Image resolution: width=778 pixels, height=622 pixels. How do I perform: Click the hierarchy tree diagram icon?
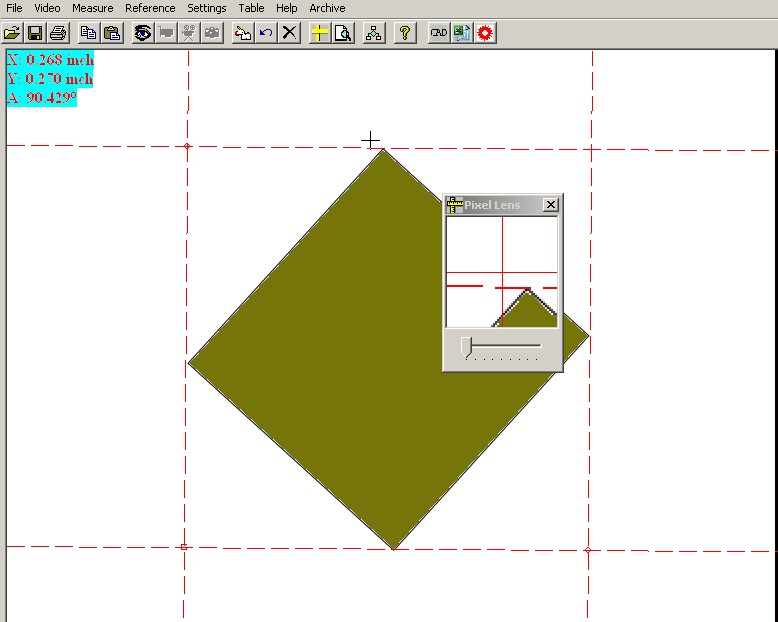click(x=373, y=33)
